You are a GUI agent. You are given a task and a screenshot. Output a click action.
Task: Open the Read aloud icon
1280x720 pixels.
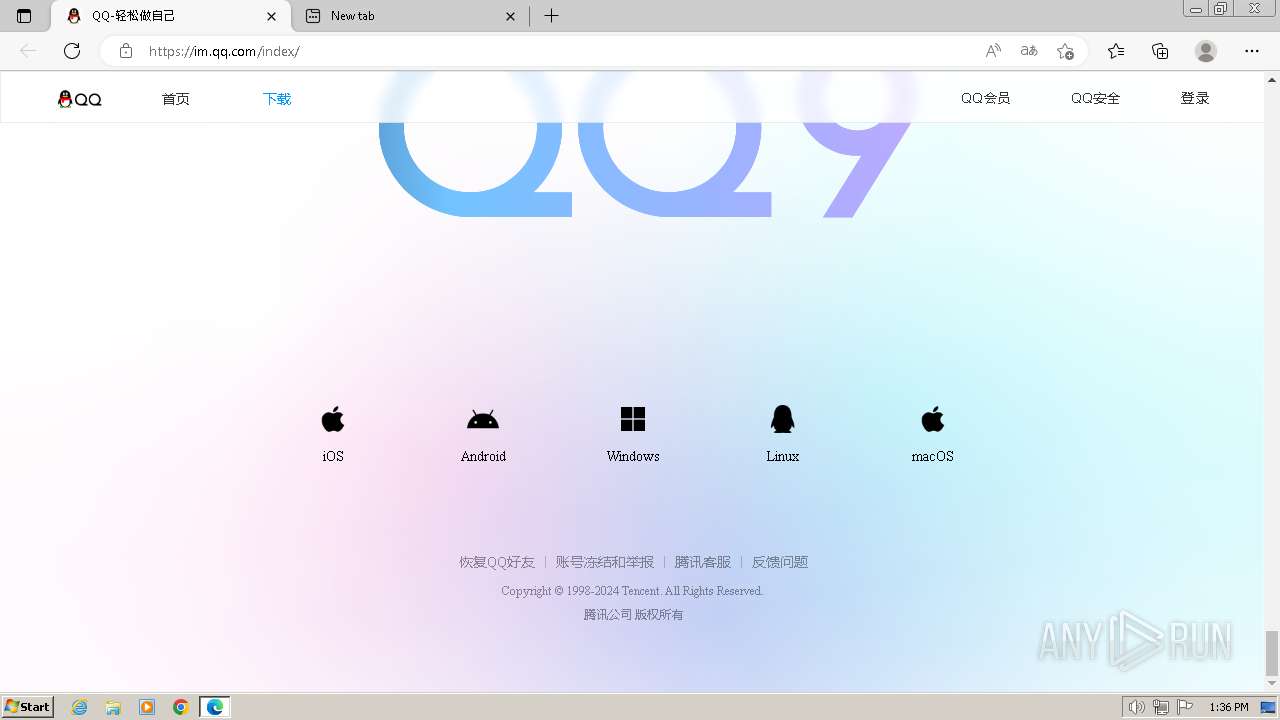(993, 51)
